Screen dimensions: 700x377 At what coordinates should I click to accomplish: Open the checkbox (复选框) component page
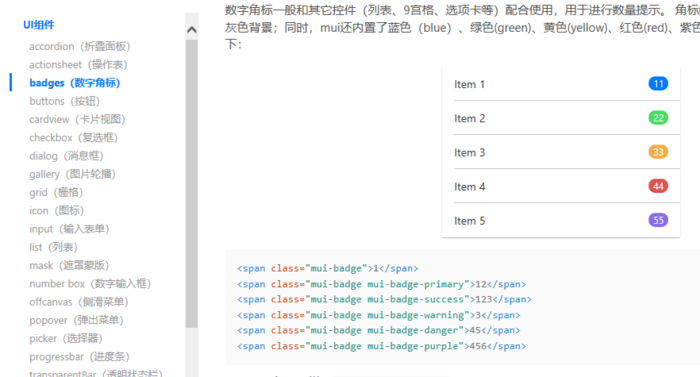coord(73,138)
